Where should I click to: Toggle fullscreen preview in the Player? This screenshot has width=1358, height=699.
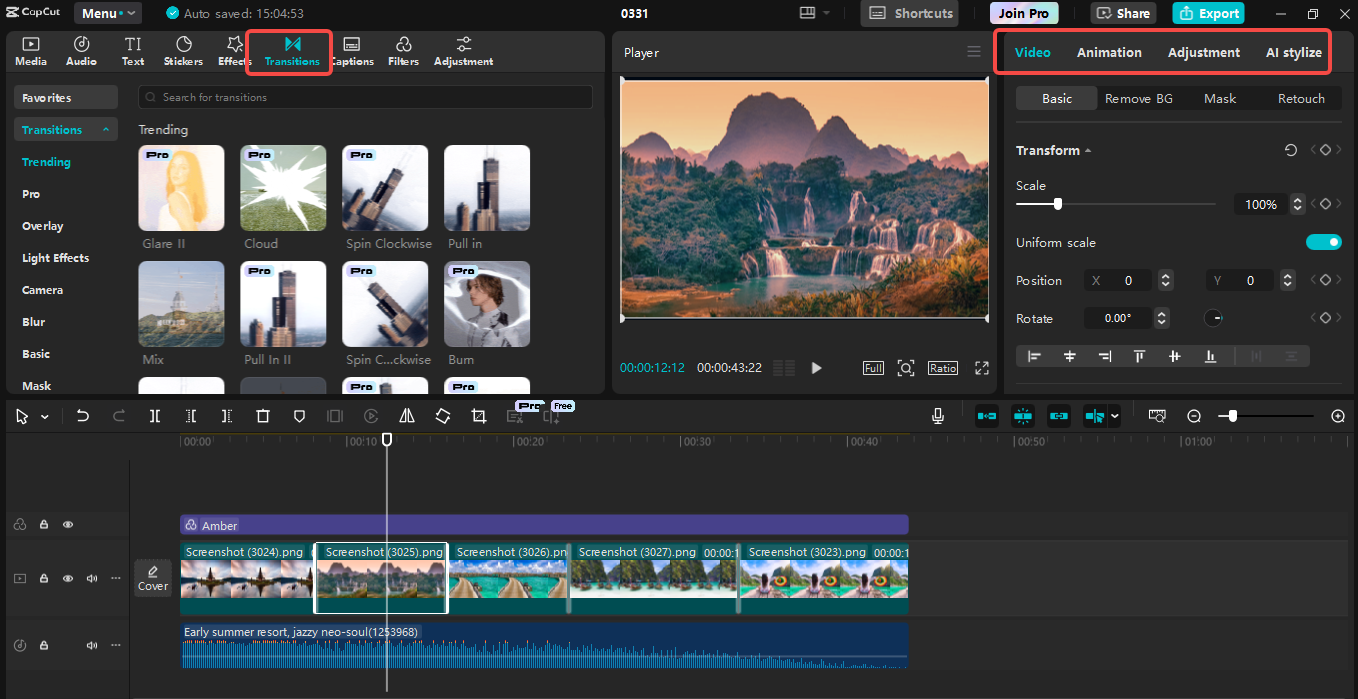tap(981, 367)
